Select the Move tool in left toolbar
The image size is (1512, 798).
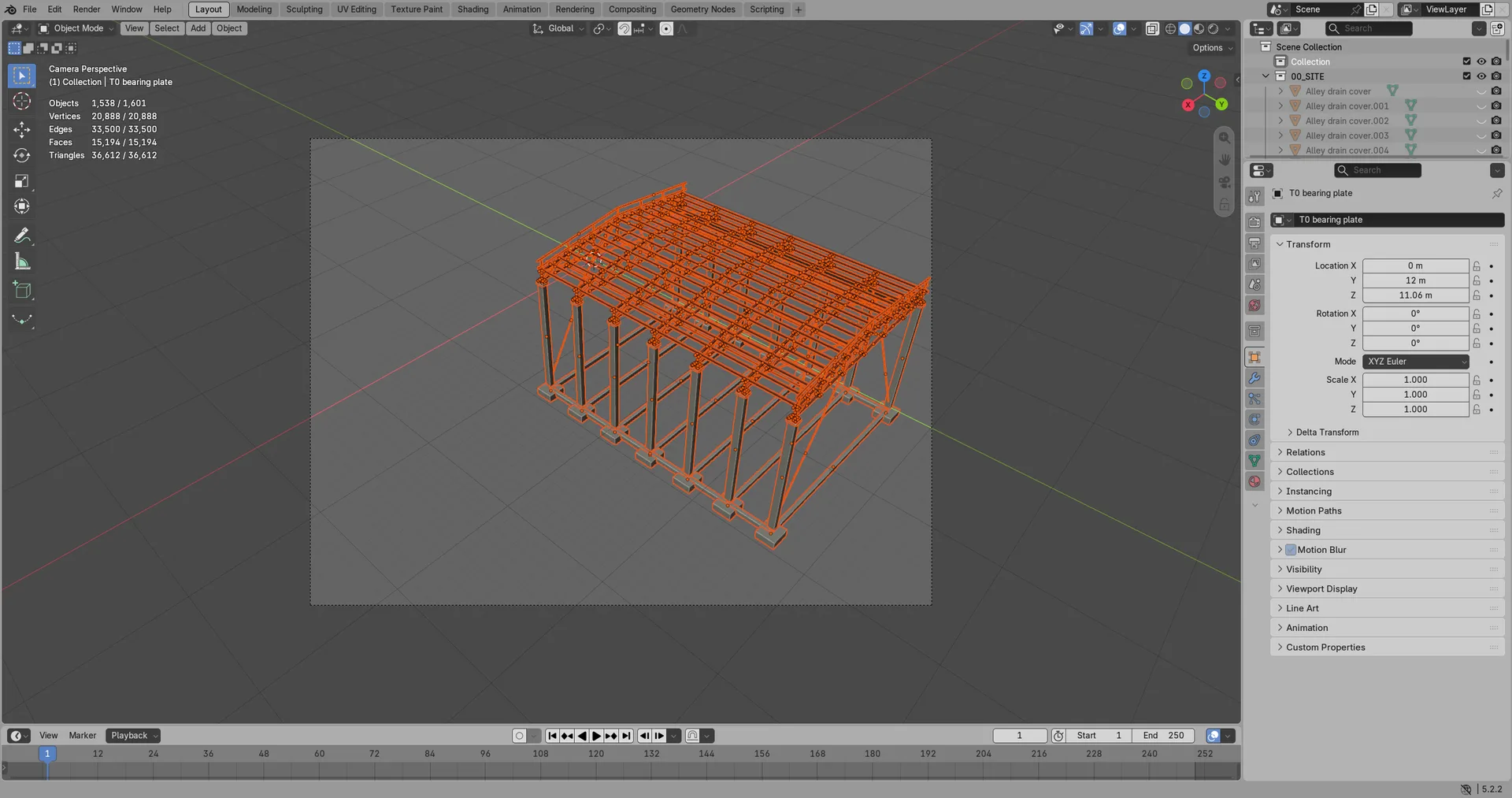tap(22, 129)
